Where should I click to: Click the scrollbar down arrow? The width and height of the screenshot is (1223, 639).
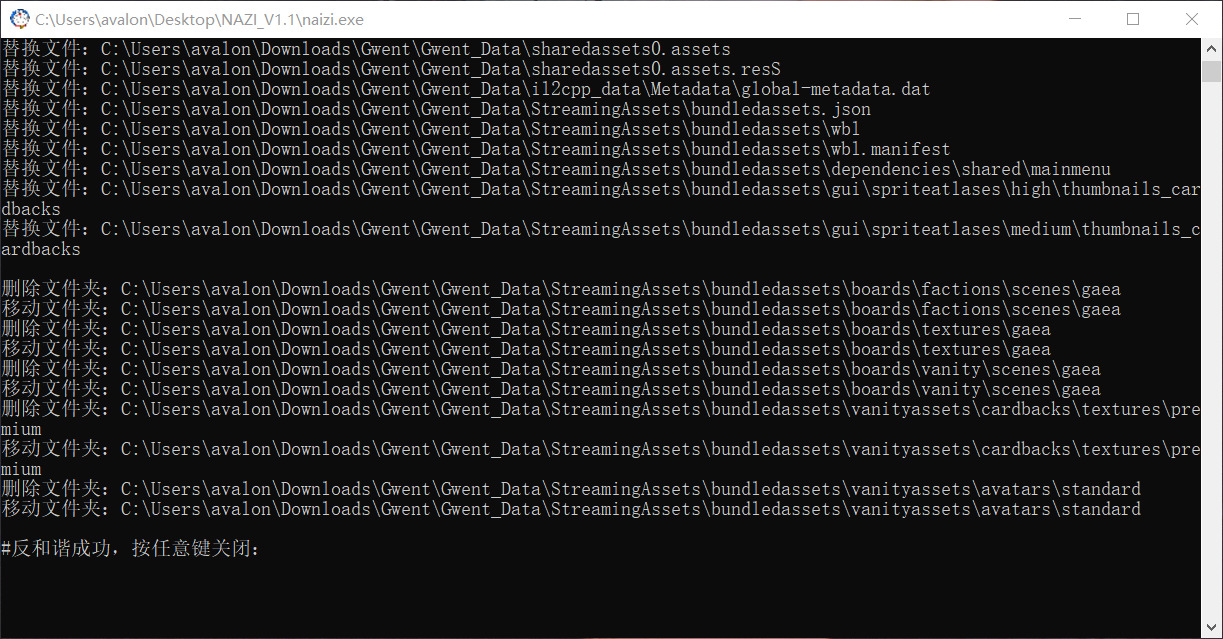pos(1211,627)
